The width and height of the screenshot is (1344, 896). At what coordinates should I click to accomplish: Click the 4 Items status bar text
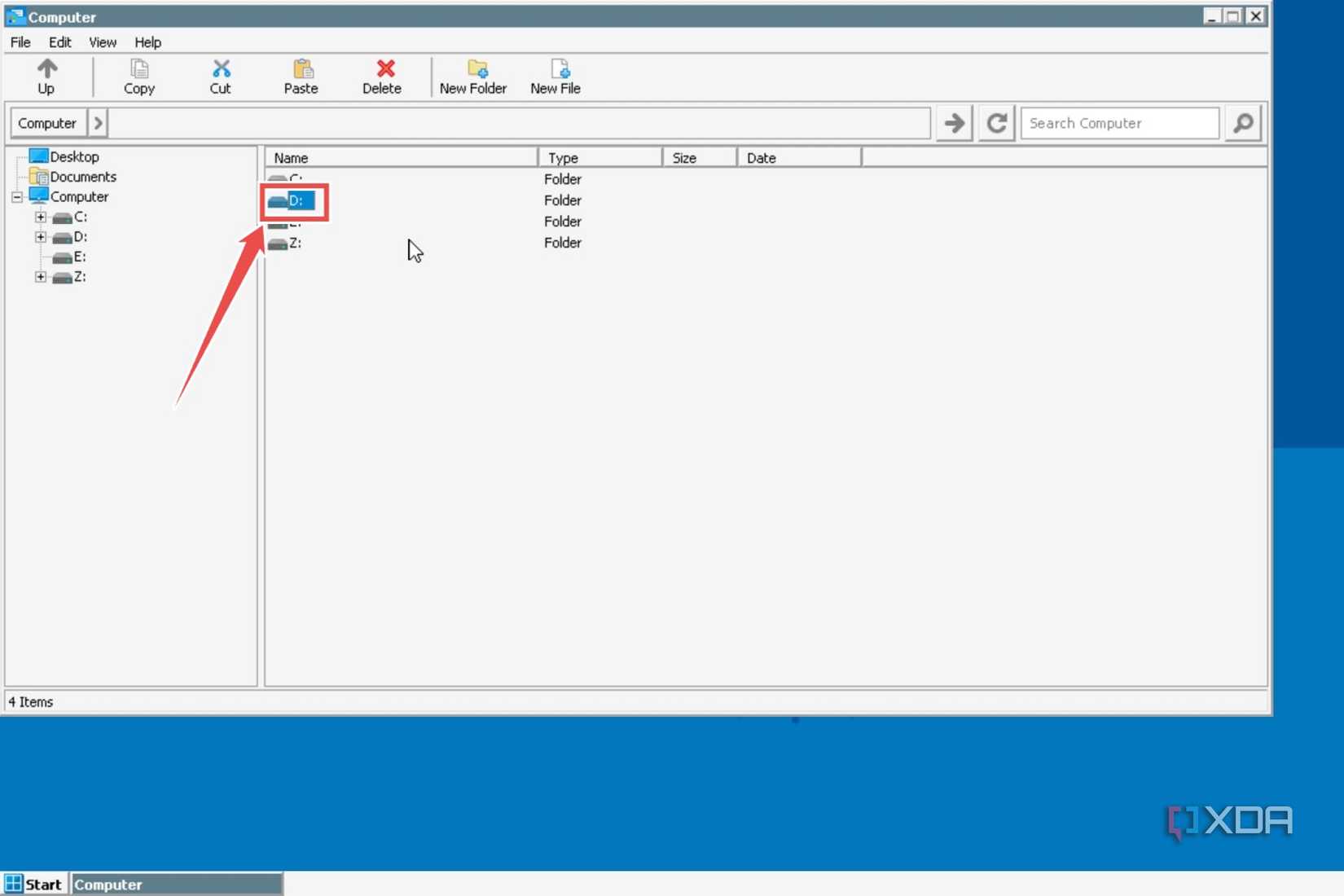click(31, 701)
